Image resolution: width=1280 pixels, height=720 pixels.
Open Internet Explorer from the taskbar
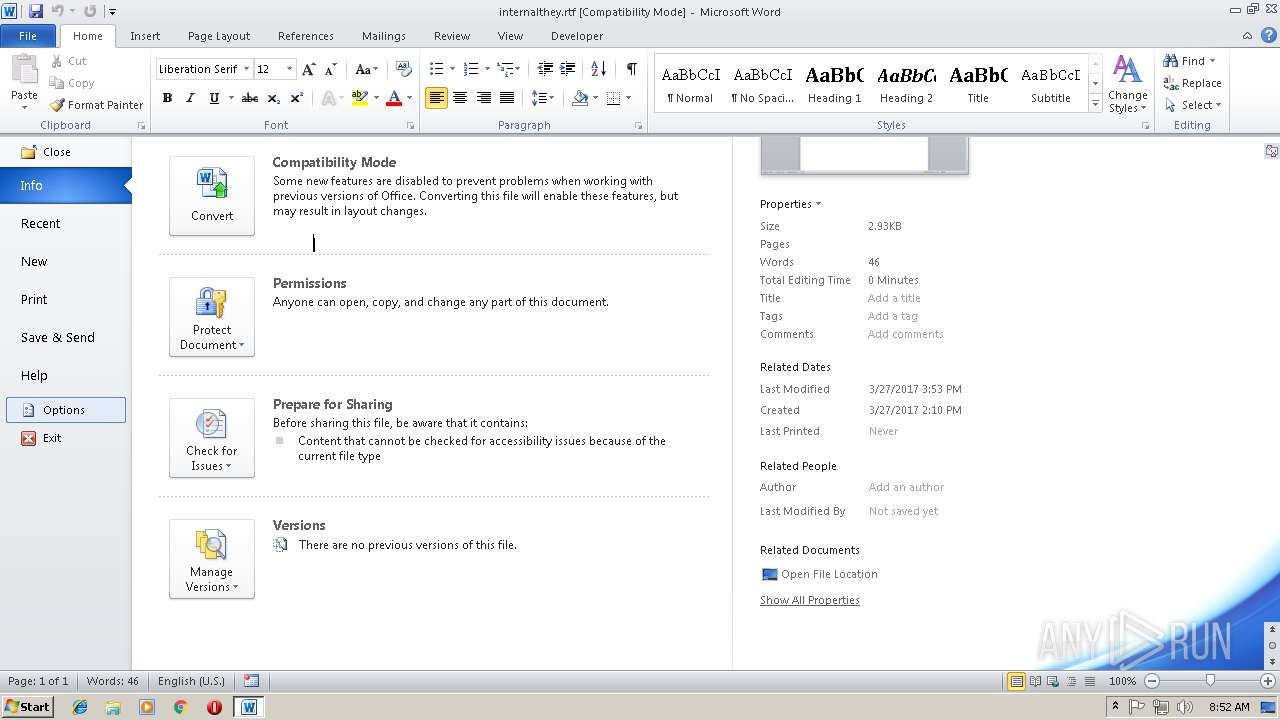80,707
